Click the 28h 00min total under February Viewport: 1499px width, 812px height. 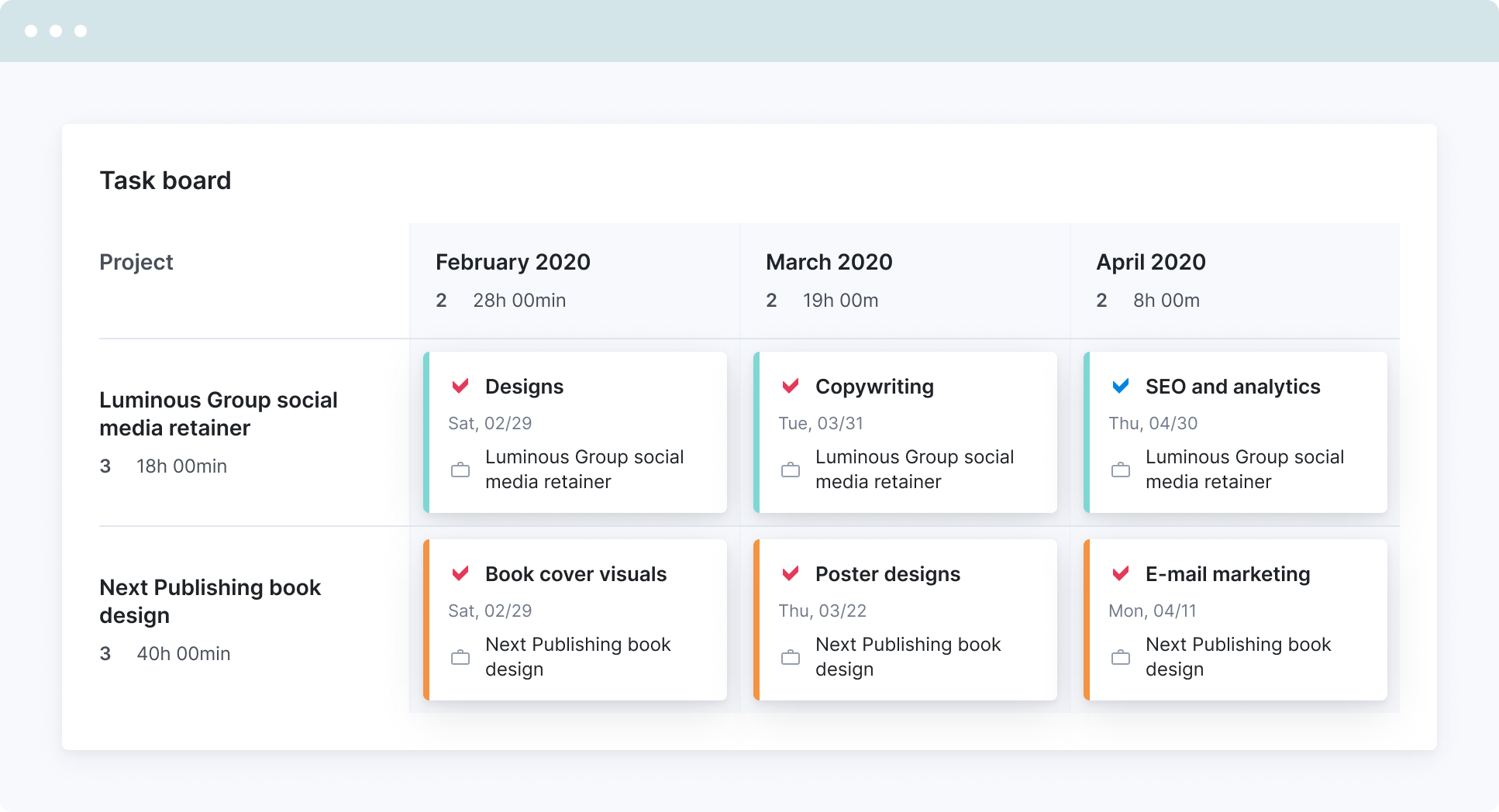coord(519,301)
